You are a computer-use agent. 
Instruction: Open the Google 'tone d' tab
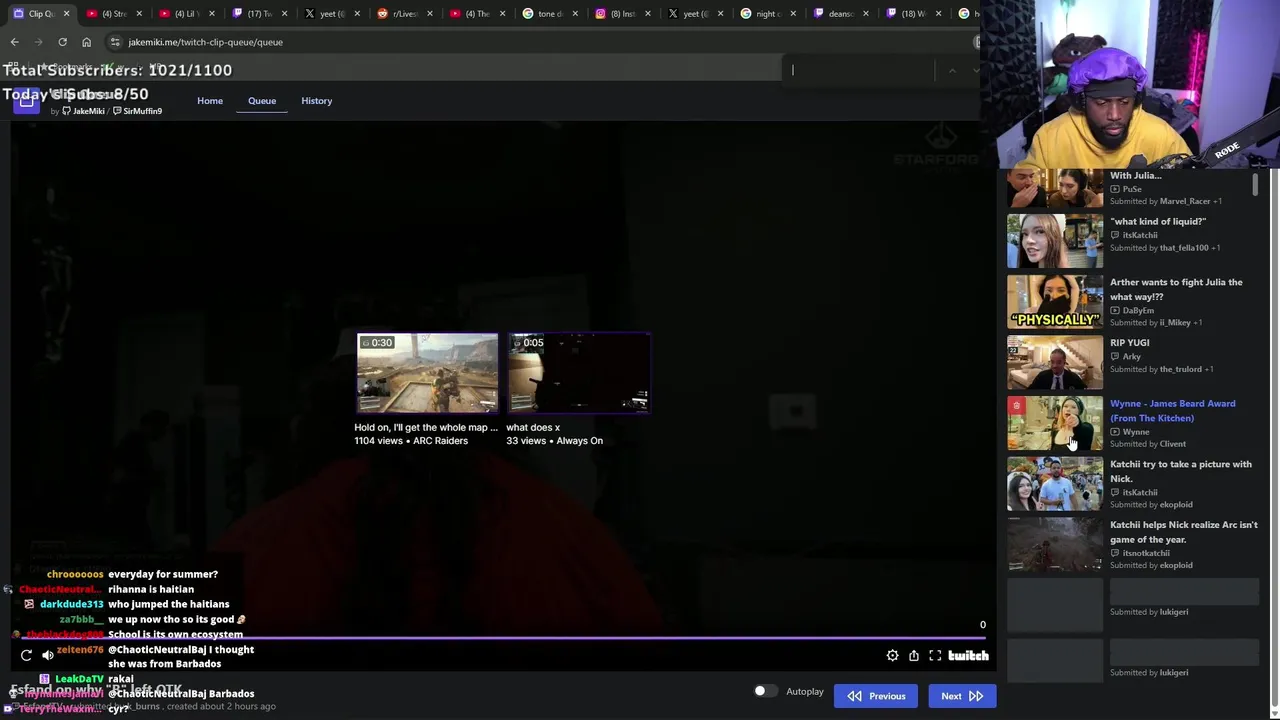pos(549,13)
